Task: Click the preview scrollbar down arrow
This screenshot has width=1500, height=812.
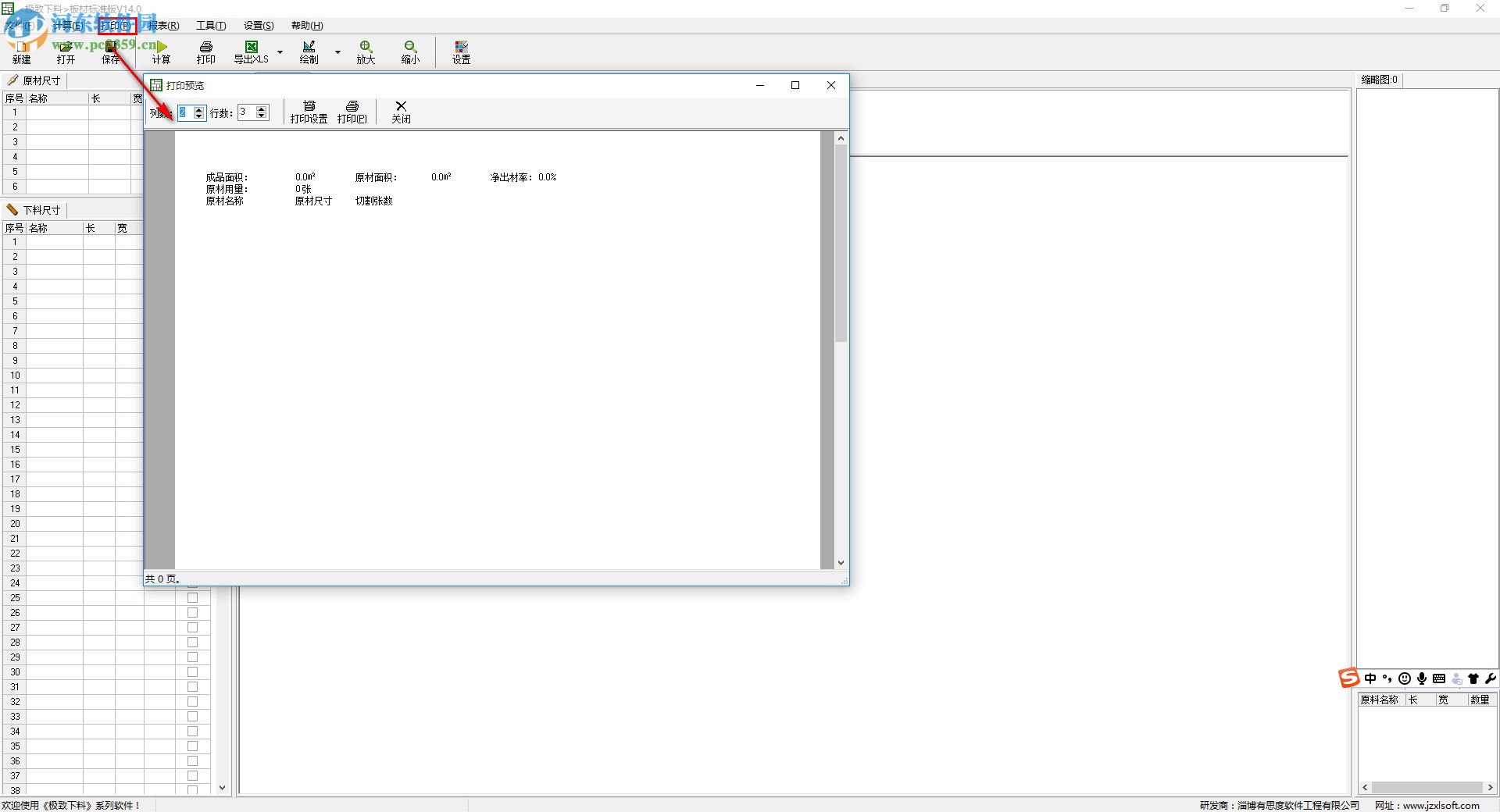Action: 841,563
